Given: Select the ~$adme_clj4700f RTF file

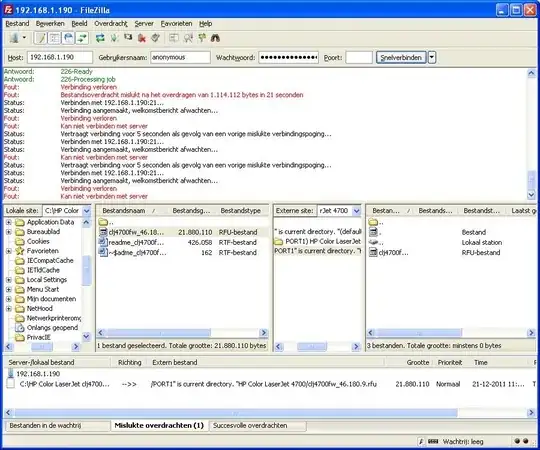Looking at the screenshot, I should pos(182,252).
